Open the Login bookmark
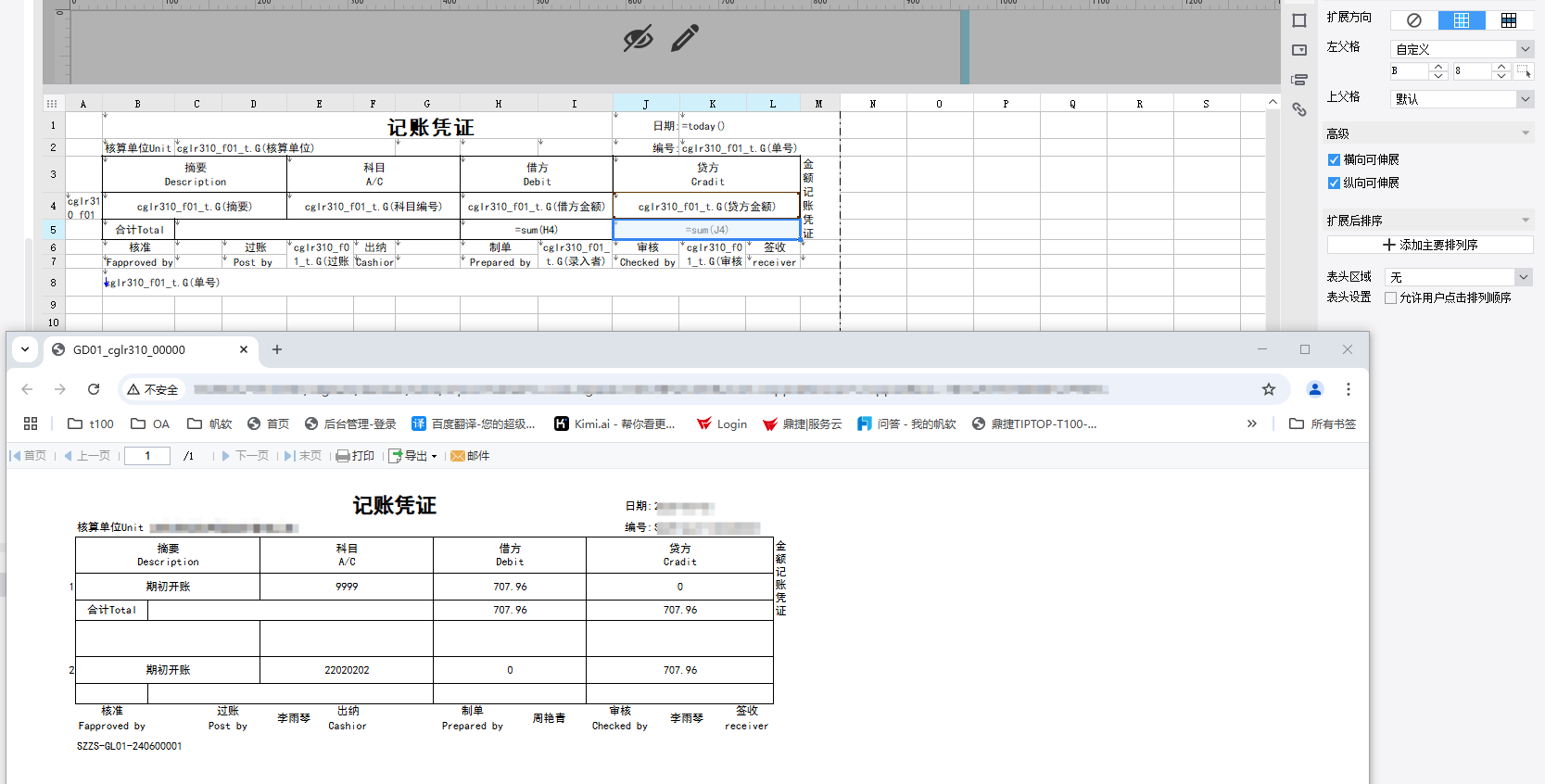Viewport: 1545px width, 784px height. coord(722,424)
